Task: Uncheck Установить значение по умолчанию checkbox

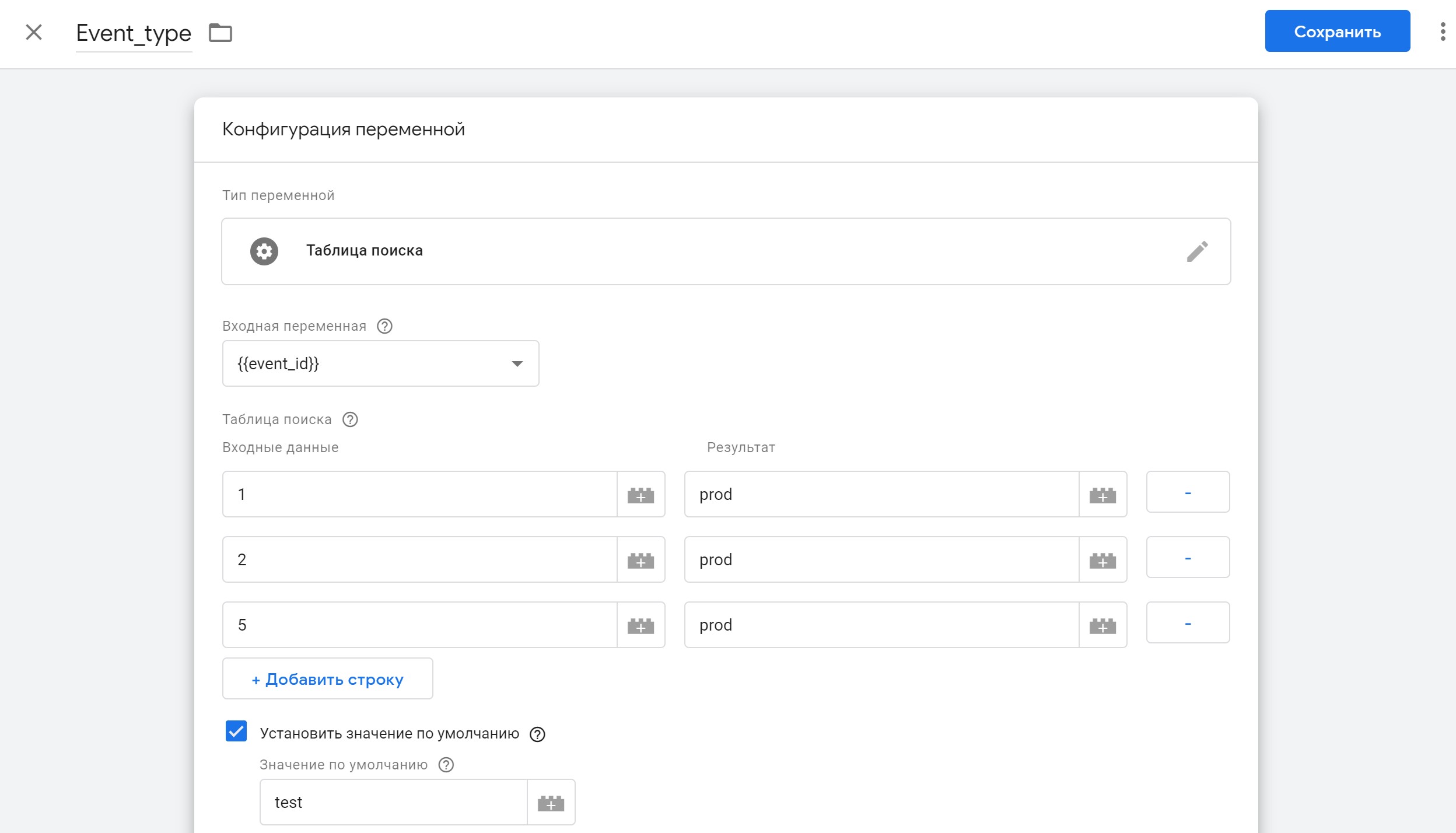Action: coord(236,731)
